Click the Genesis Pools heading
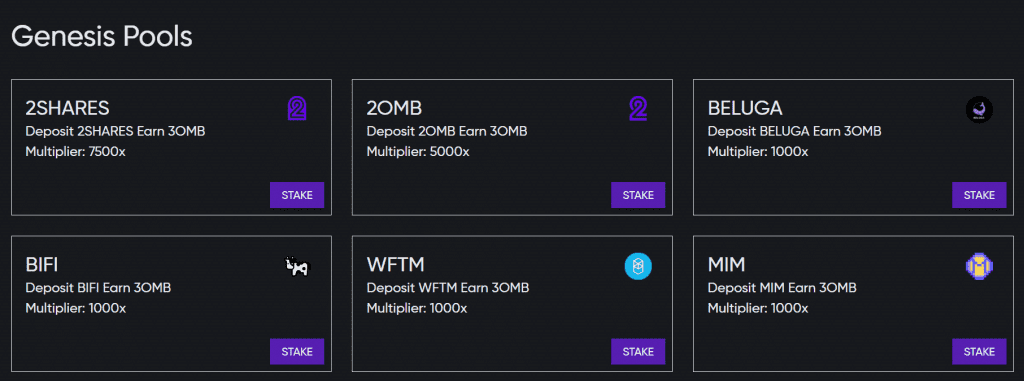This screenshot has width=1024, height=381. (x=102, y=37)
